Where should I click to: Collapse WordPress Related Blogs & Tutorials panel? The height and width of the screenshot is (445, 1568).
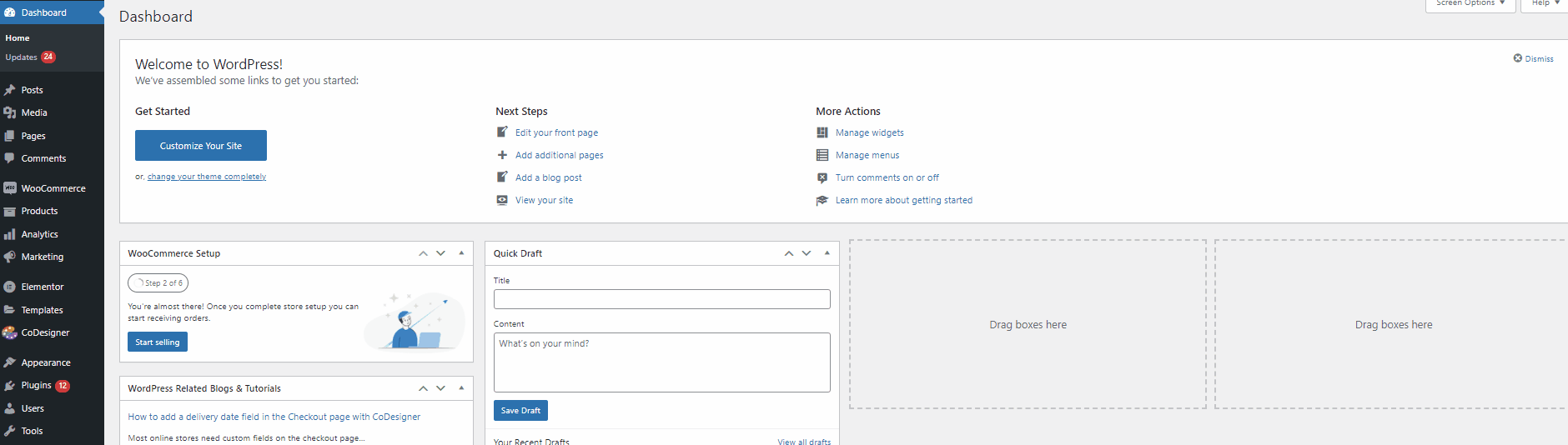coord(461,388)
